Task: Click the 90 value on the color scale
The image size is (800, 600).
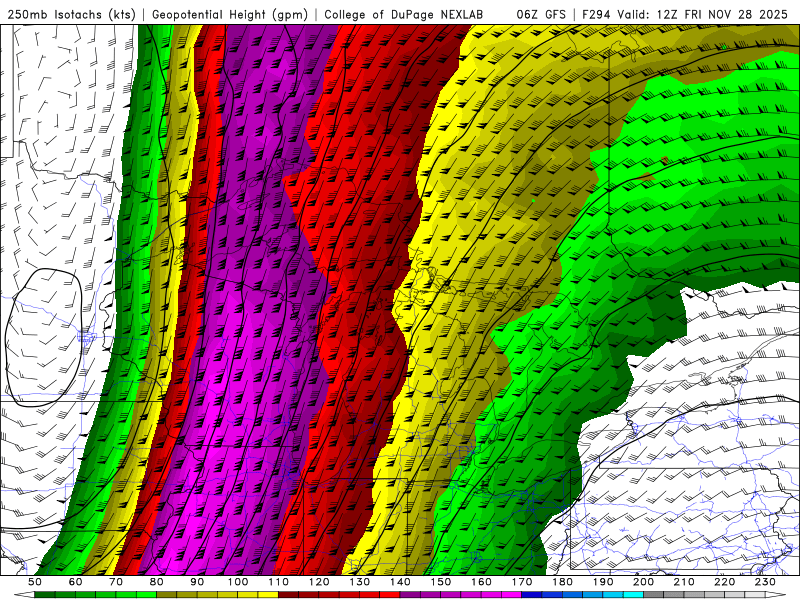Action: click(x=197, y=582)
